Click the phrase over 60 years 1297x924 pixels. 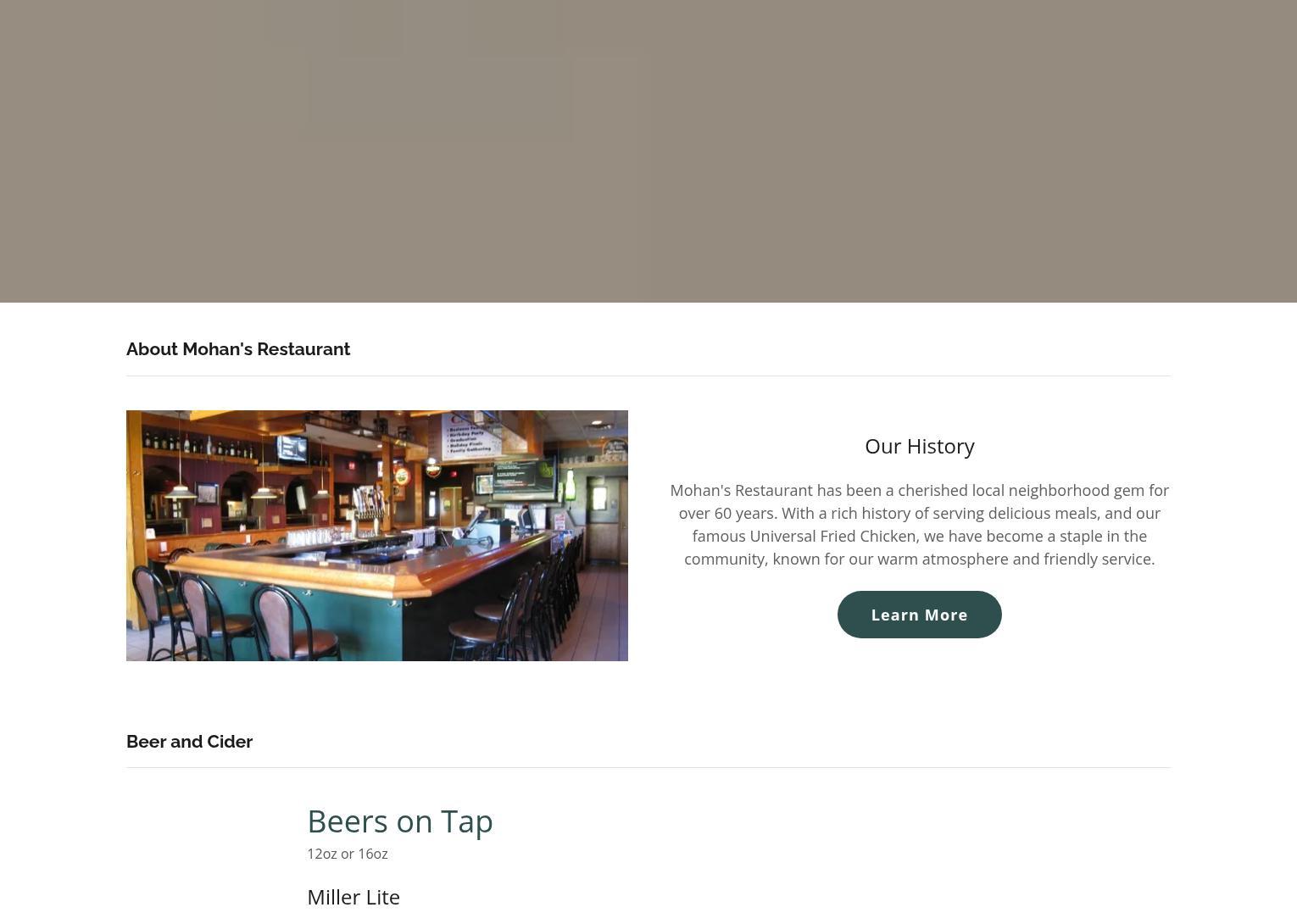click(x=726, y=513)
